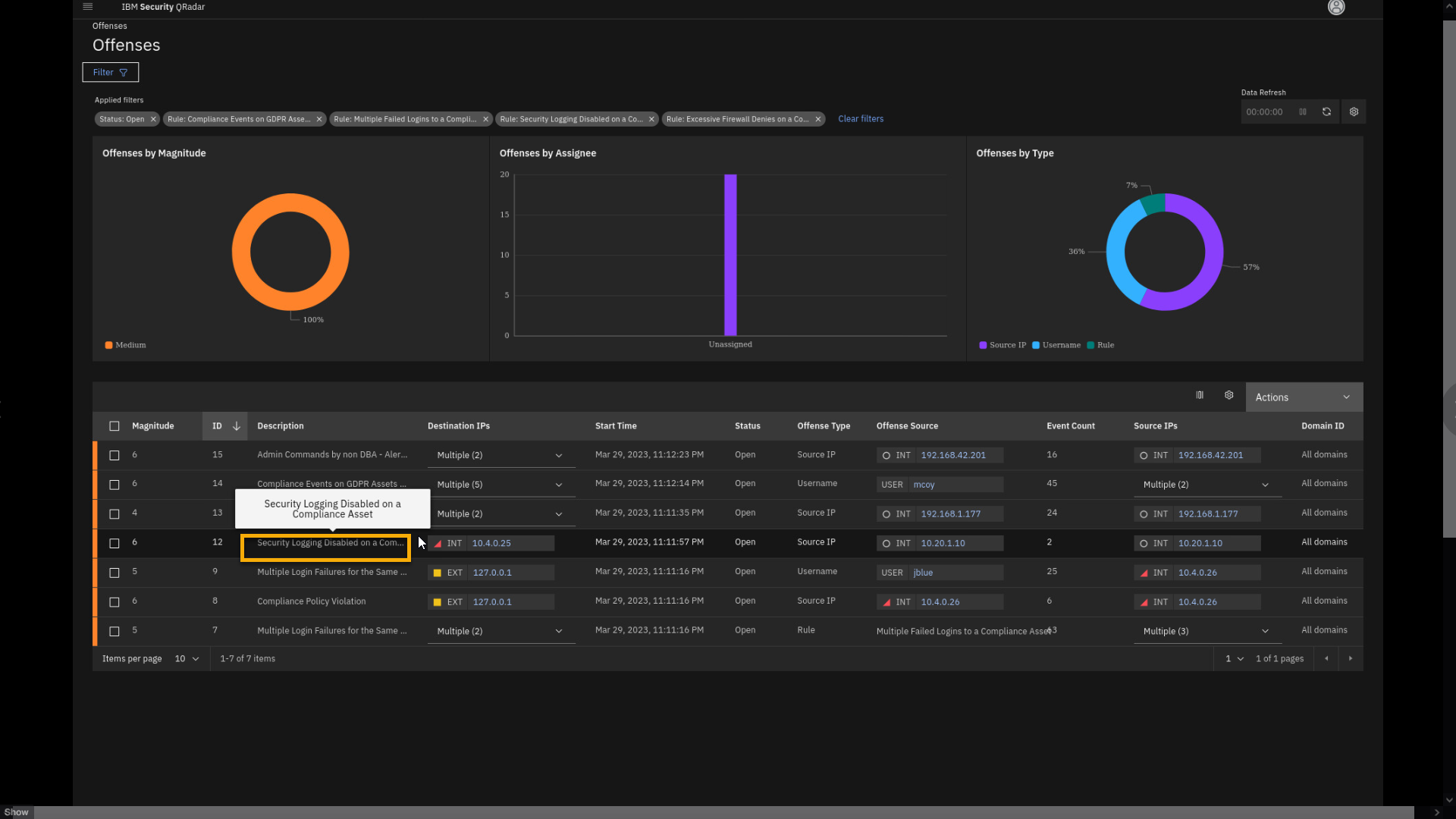Open the hamburger navigation menu

tap(87, 7)
